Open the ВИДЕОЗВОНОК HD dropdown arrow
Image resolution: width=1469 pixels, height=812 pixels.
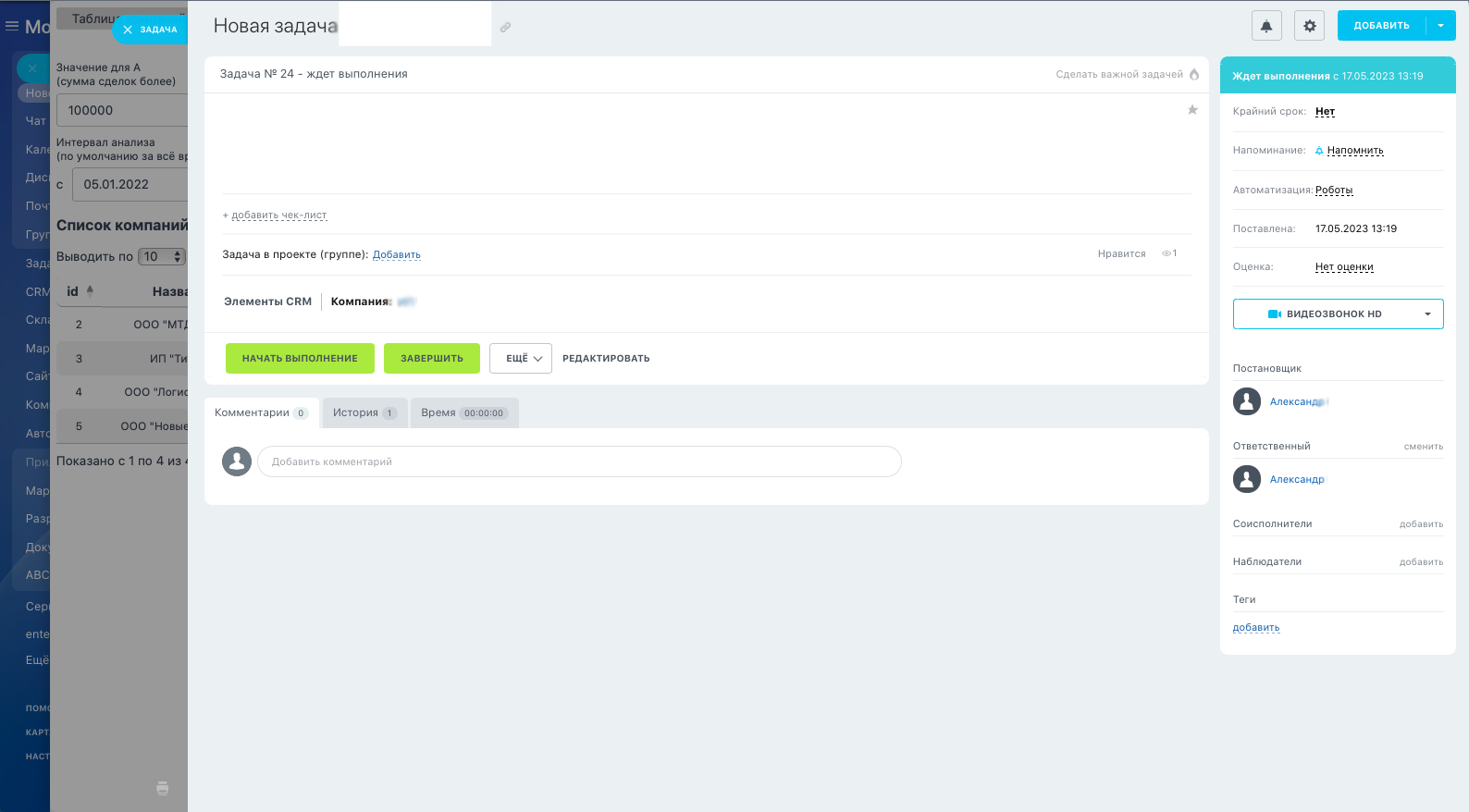(1427, 314)
